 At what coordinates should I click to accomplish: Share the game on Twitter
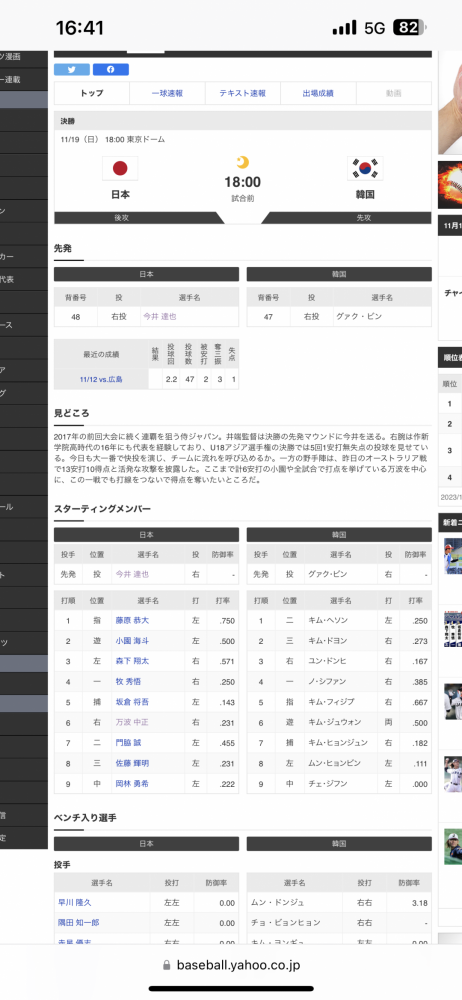point(71,70)
